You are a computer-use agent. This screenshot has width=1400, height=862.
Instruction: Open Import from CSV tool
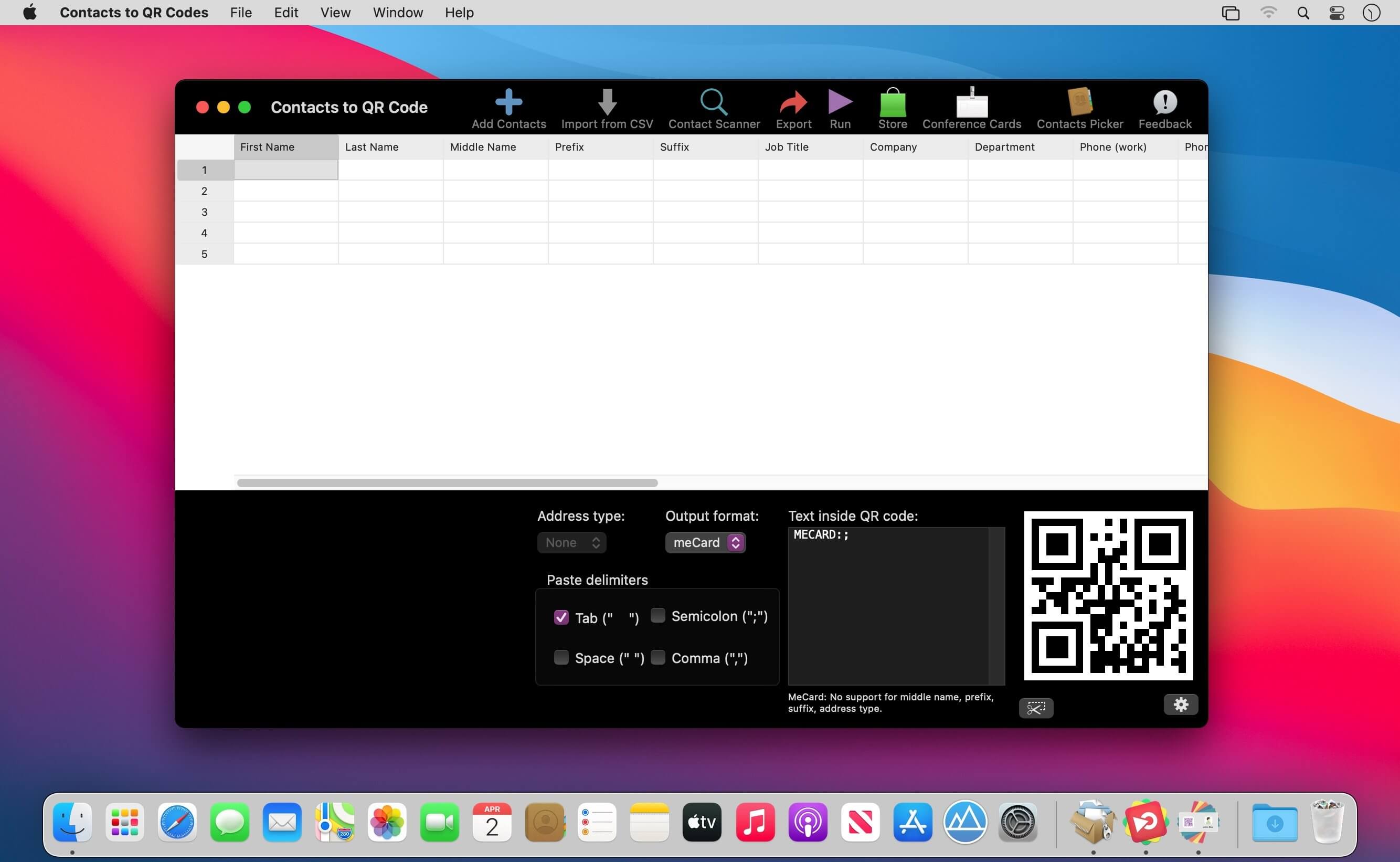607,102
